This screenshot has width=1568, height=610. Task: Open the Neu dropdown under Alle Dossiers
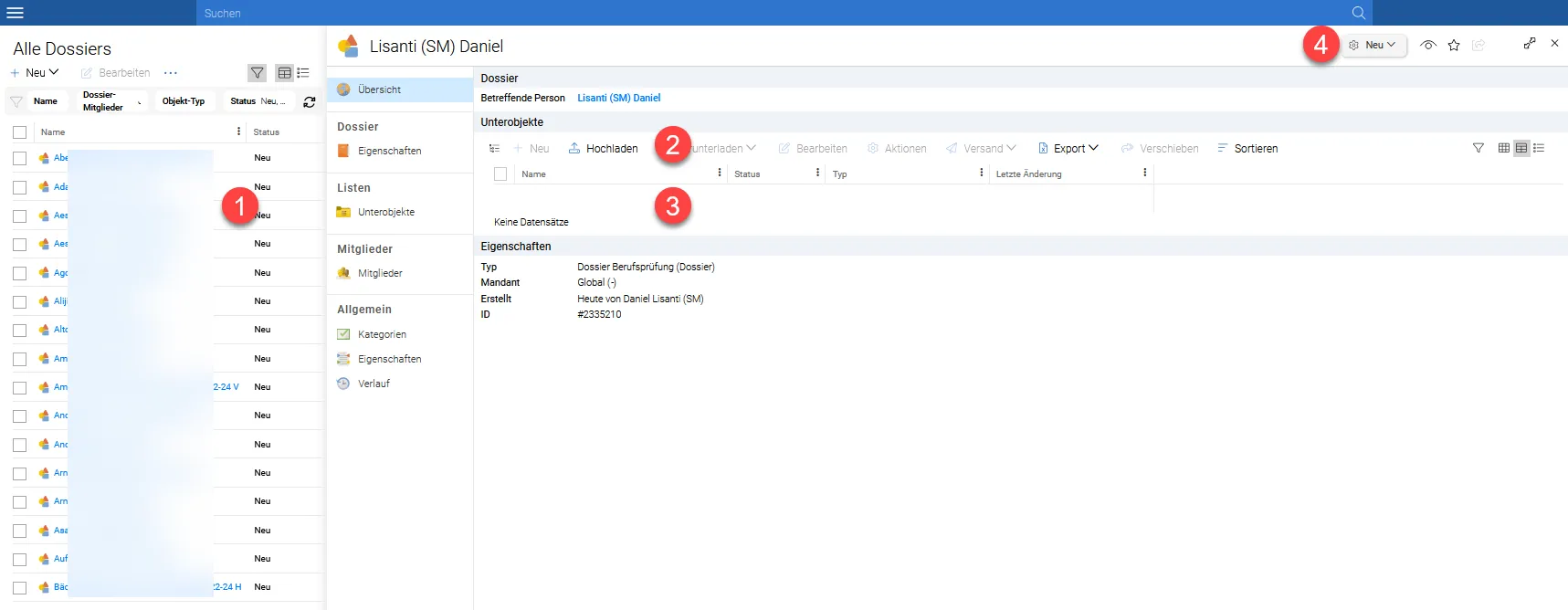(x=35, y=73)
